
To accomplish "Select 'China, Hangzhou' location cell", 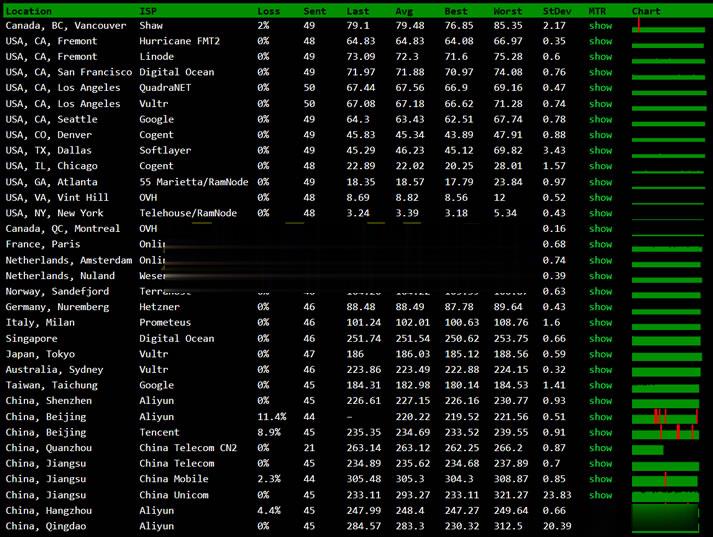I will pos(49,511).
